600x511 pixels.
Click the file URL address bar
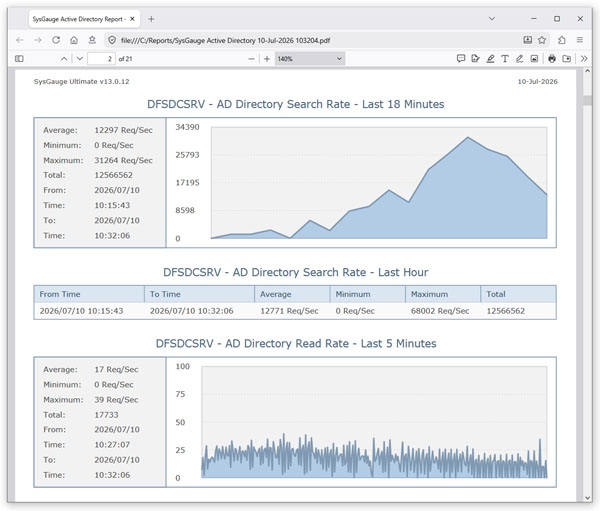point(314,40)
